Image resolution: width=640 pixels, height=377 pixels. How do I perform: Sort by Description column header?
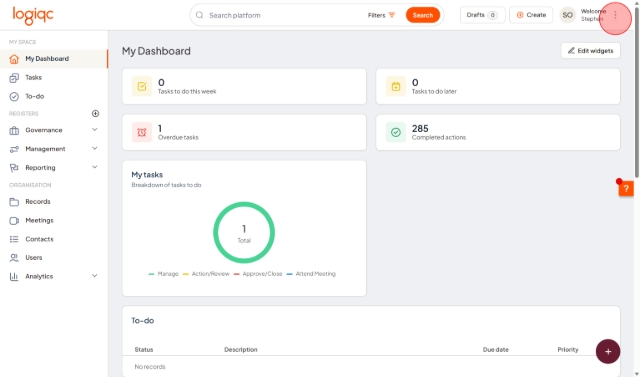point(240,350)
